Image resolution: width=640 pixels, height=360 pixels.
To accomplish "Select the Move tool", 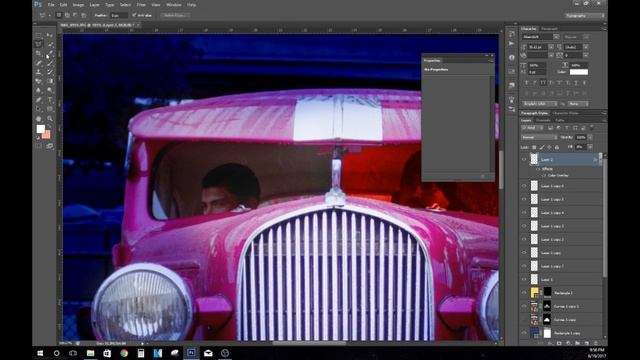I will tap(50, 36).
